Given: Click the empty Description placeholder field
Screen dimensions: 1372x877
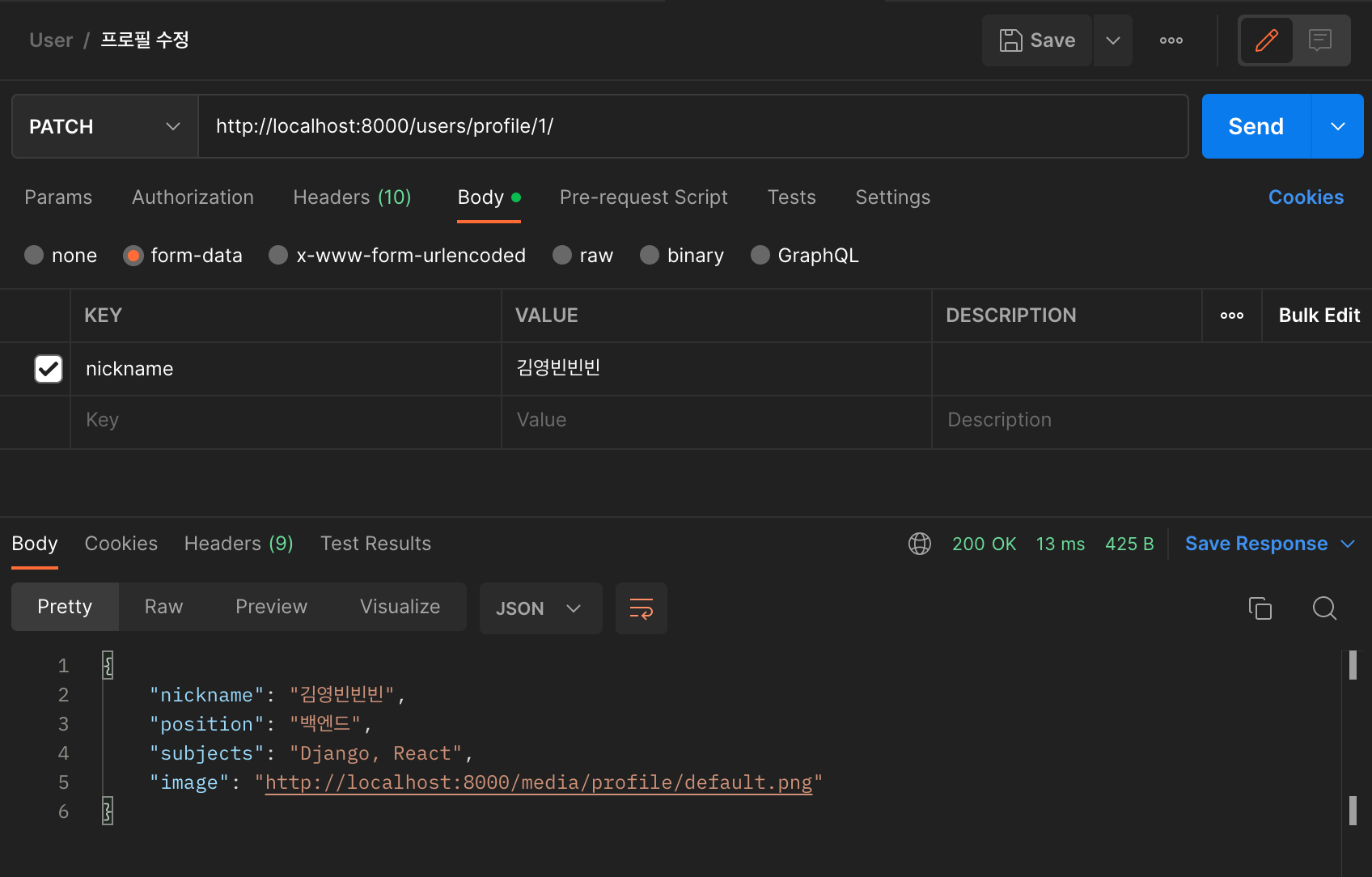Looking at the screenshot, I should pos(1152,421).
